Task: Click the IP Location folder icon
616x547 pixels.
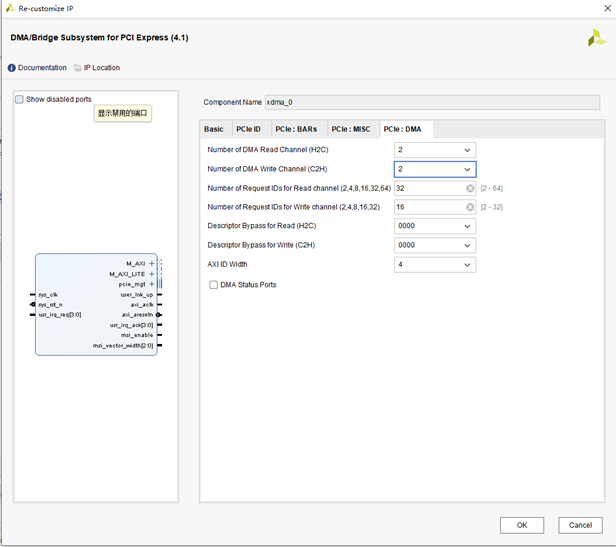Action: 78,68
